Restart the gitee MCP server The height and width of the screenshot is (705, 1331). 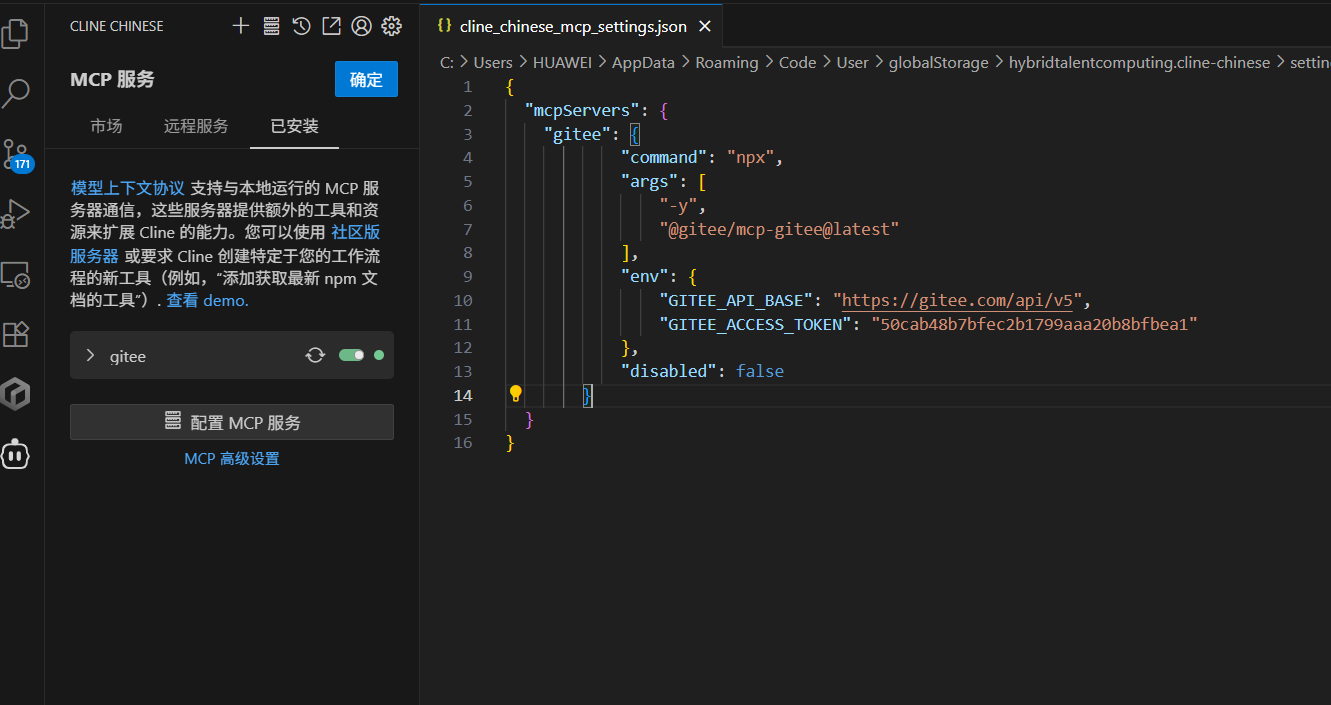tap(315, 355)
